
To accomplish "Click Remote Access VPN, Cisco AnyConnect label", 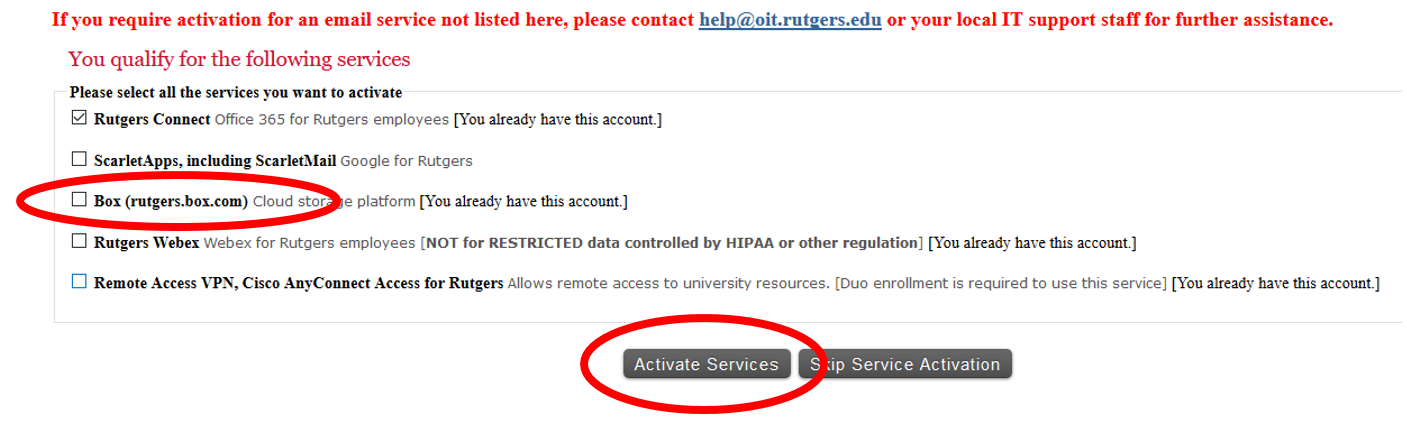I will (x=299, y=283).
